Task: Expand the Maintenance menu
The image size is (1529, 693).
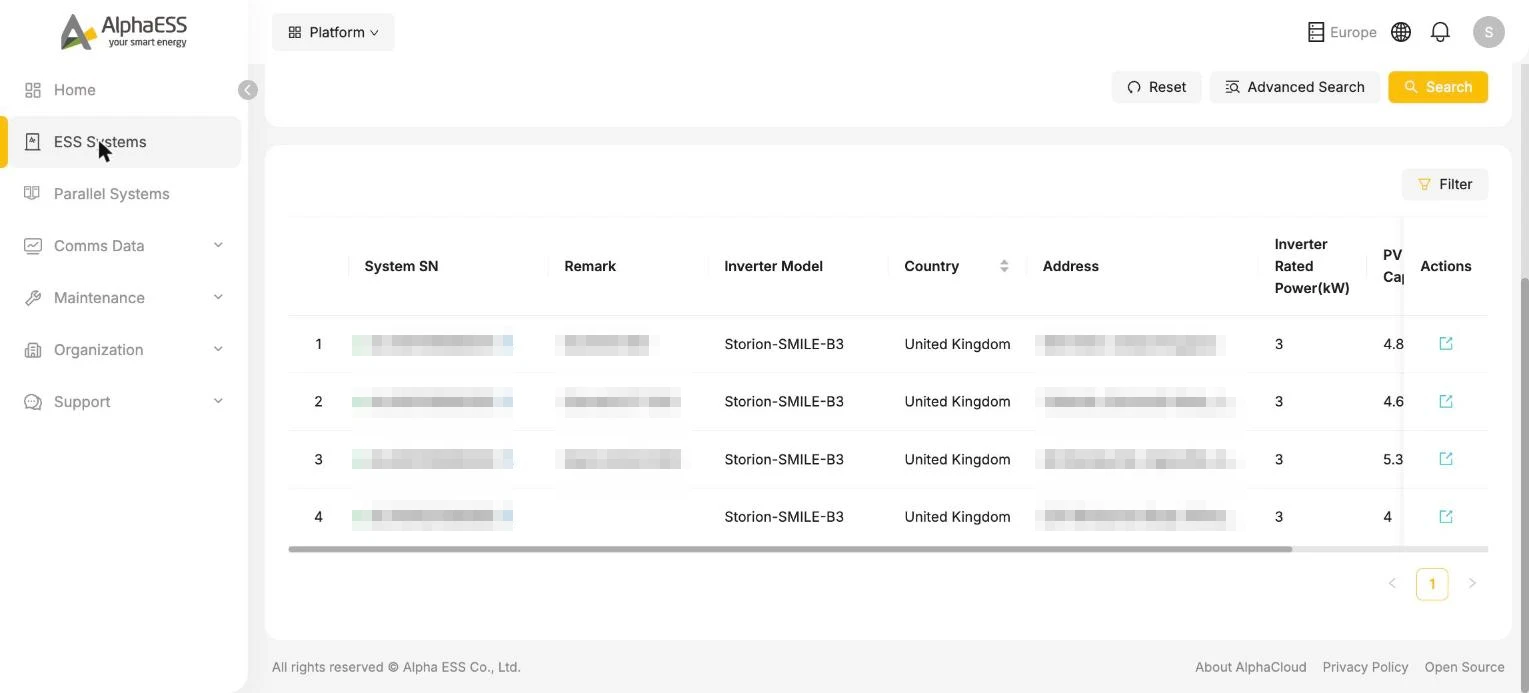Action: 124,298
